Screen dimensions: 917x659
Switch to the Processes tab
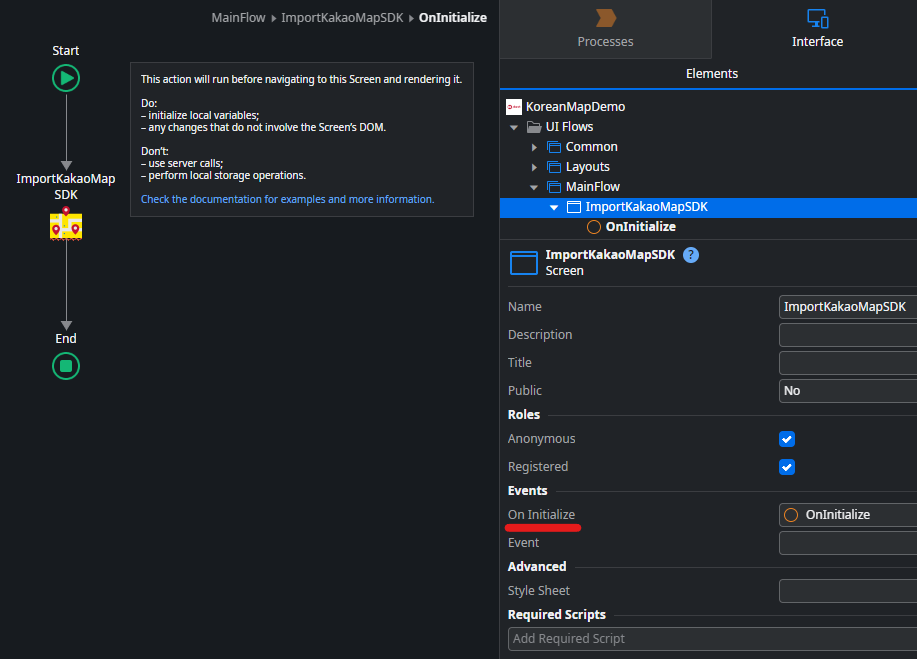pos(605,29)
